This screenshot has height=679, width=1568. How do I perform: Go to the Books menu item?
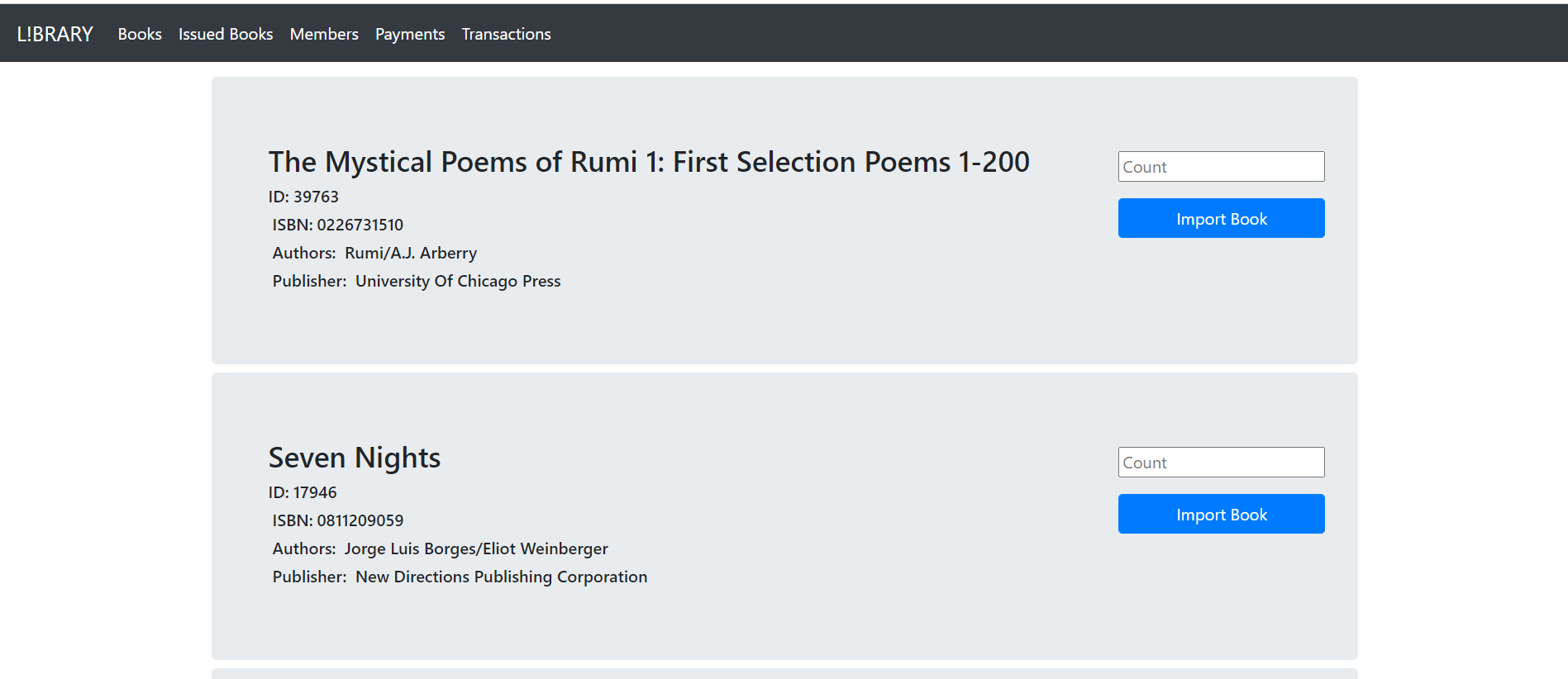(140, 34)
